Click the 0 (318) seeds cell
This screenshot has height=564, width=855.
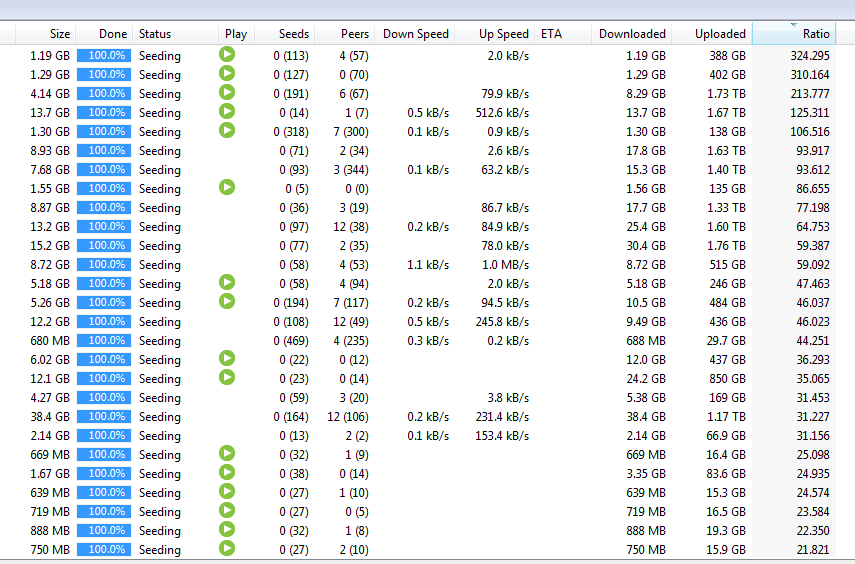pos(291,132)
